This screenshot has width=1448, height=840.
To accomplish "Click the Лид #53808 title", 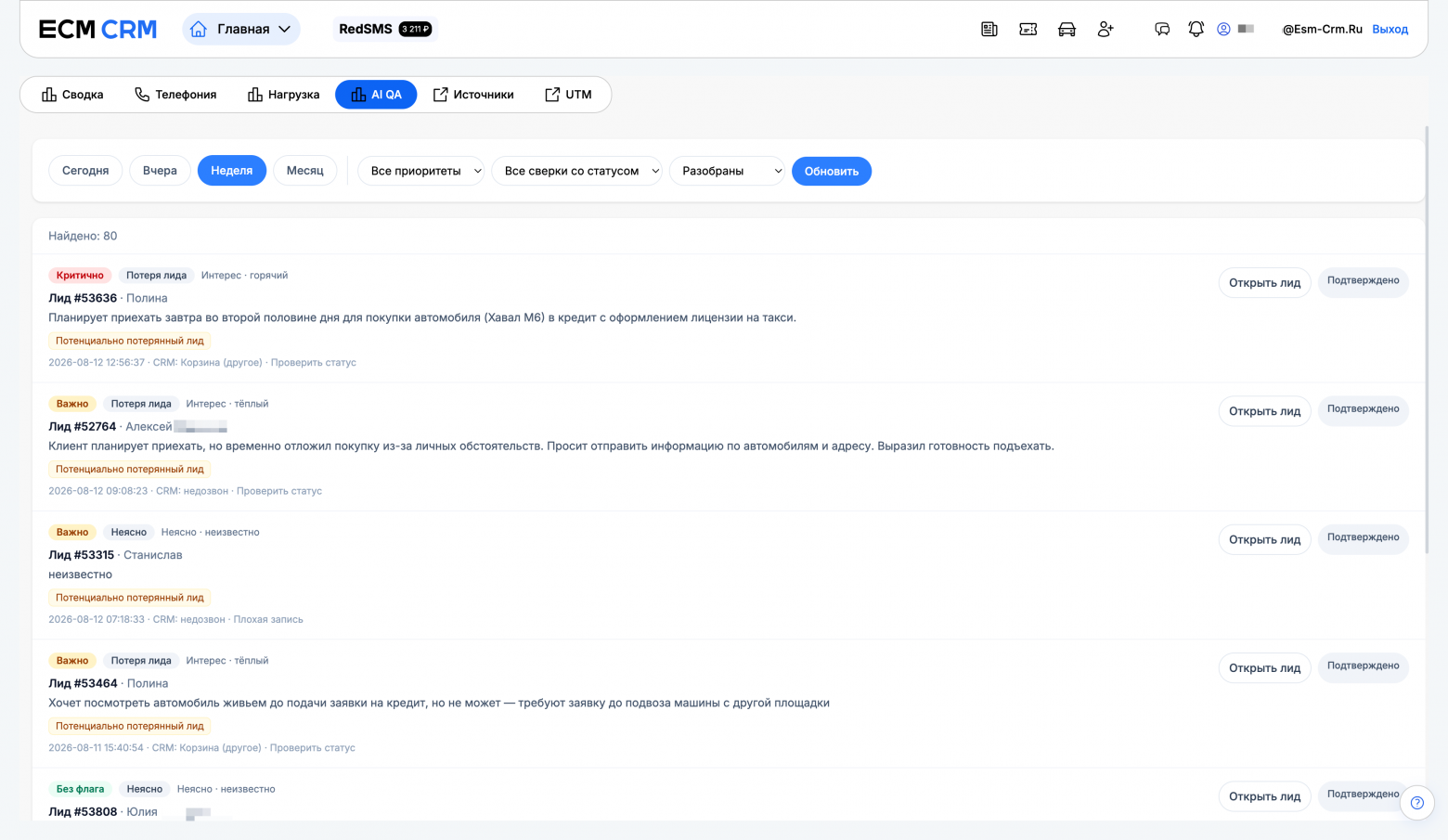I will click(83, 812).
